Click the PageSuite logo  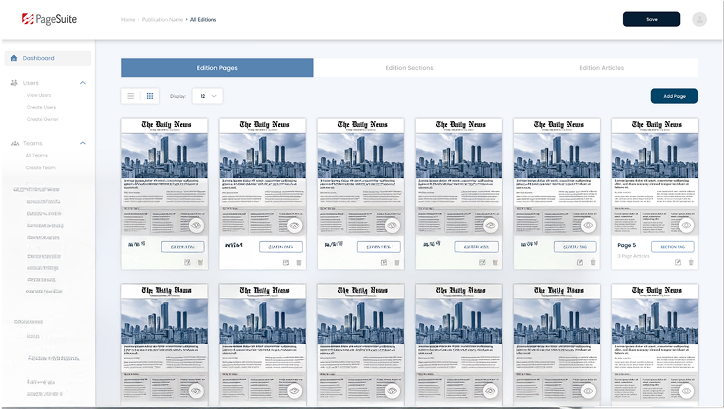click(x=40, y=19)
